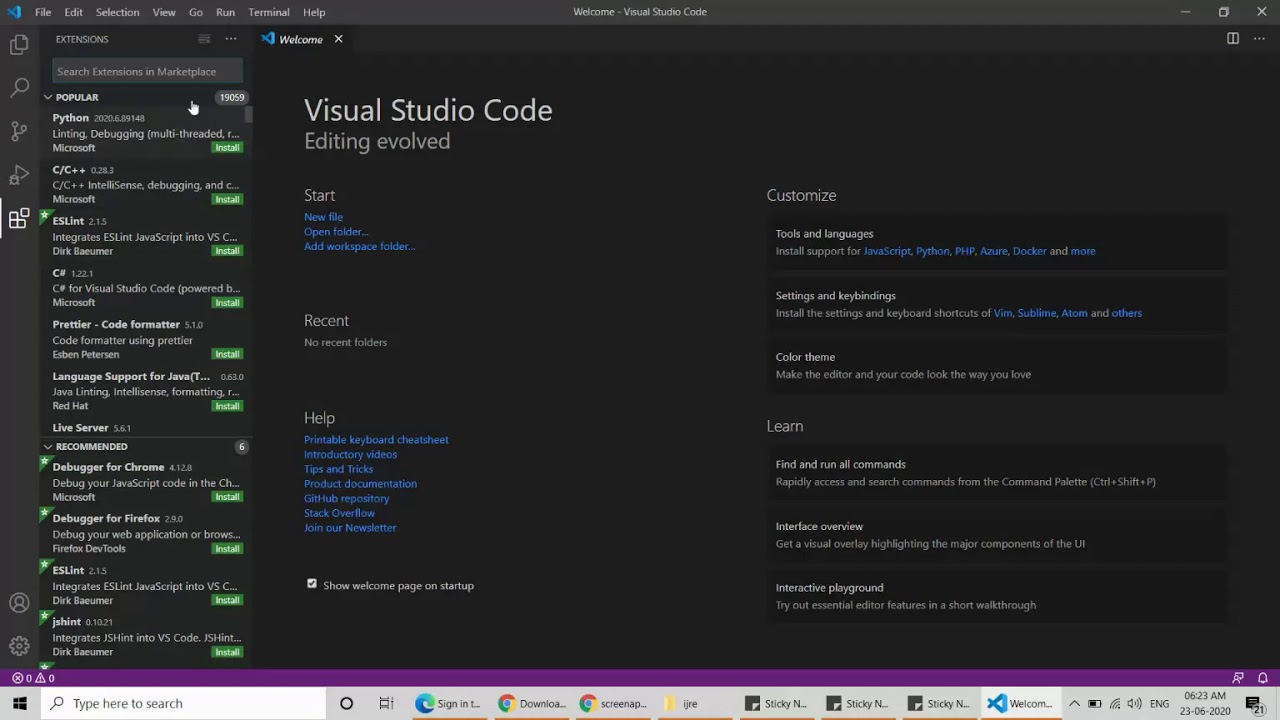The image size is (1280, 720).
Task: Close the Welcome tab
Action: 338,39
